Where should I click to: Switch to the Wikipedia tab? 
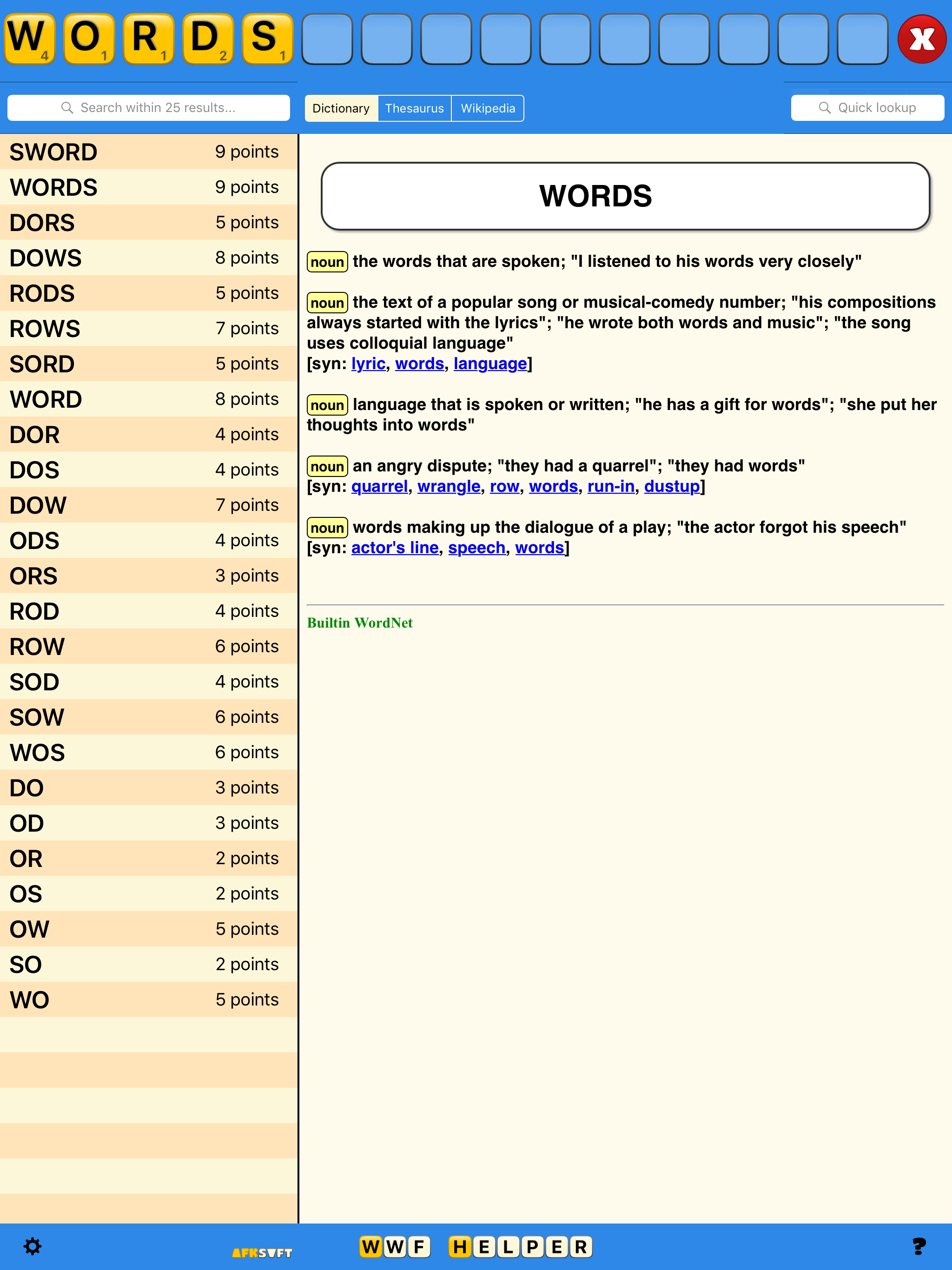pos(488,108)
